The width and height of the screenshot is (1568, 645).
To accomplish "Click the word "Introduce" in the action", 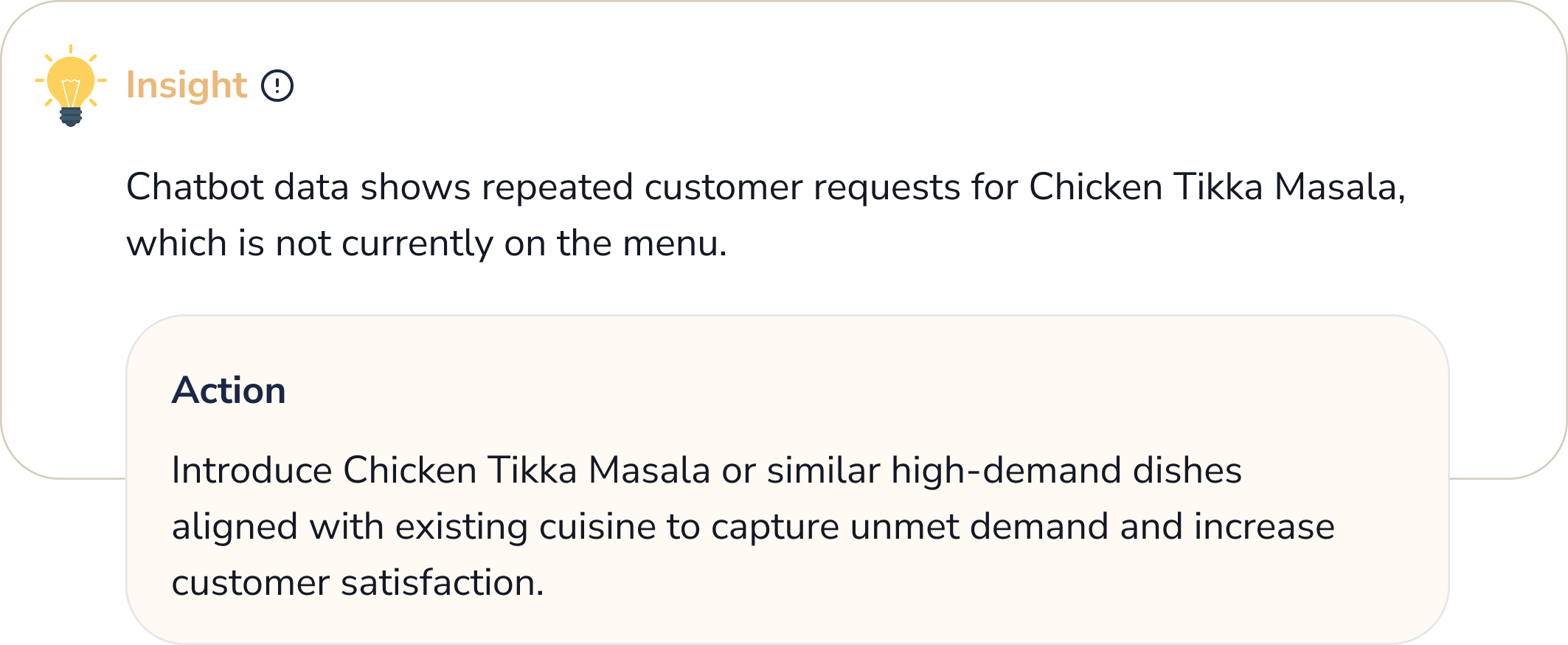I will point(251,470).
